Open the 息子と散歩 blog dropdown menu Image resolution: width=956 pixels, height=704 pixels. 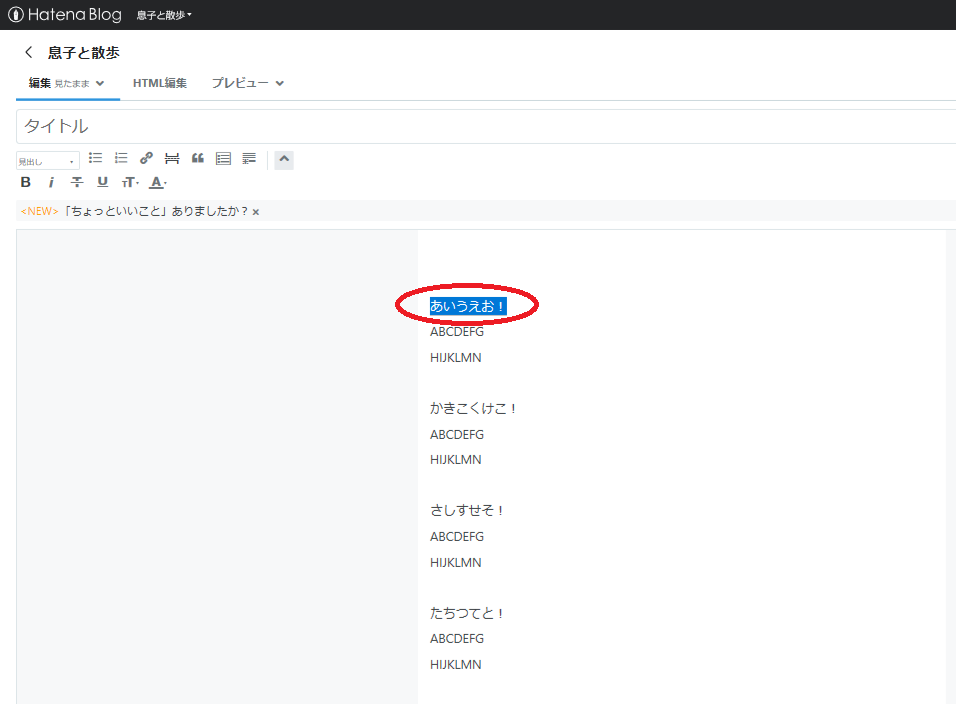click(164, 15)
